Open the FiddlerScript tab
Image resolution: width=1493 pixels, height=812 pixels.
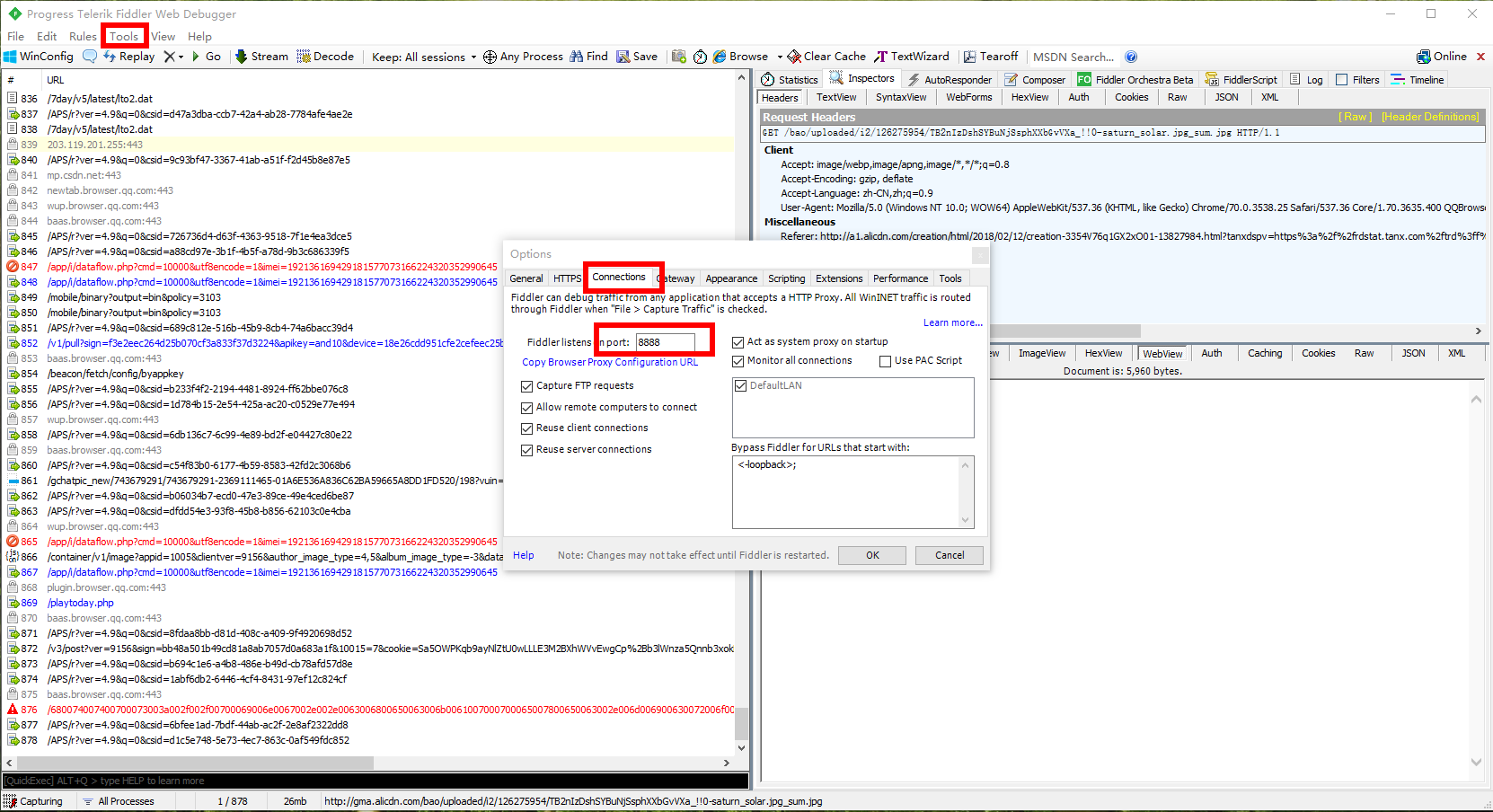[1241, 80]
